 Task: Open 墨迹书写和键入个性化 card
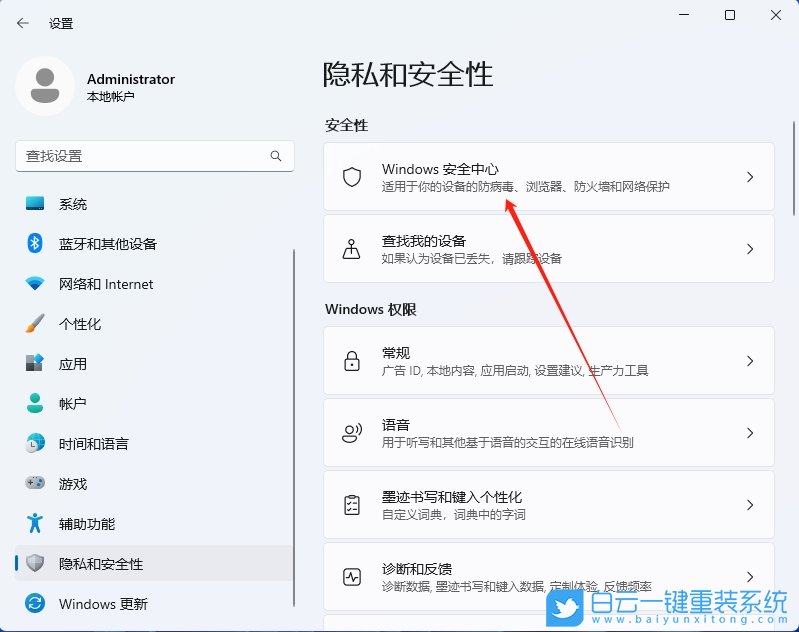click(x=549, y=505)
